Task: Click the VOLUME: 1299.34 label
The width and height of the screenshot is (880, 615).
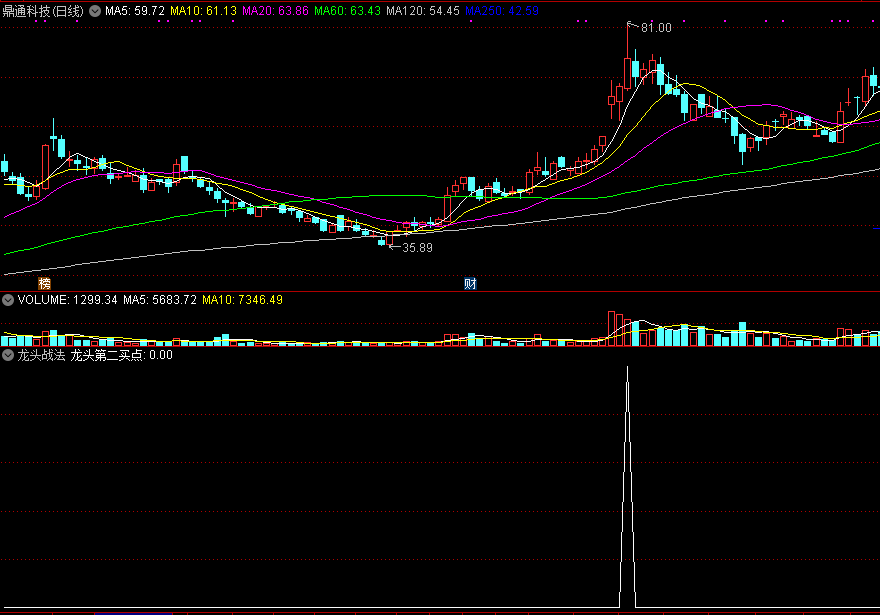Action: pyautogui.click(x=67, y=300)
